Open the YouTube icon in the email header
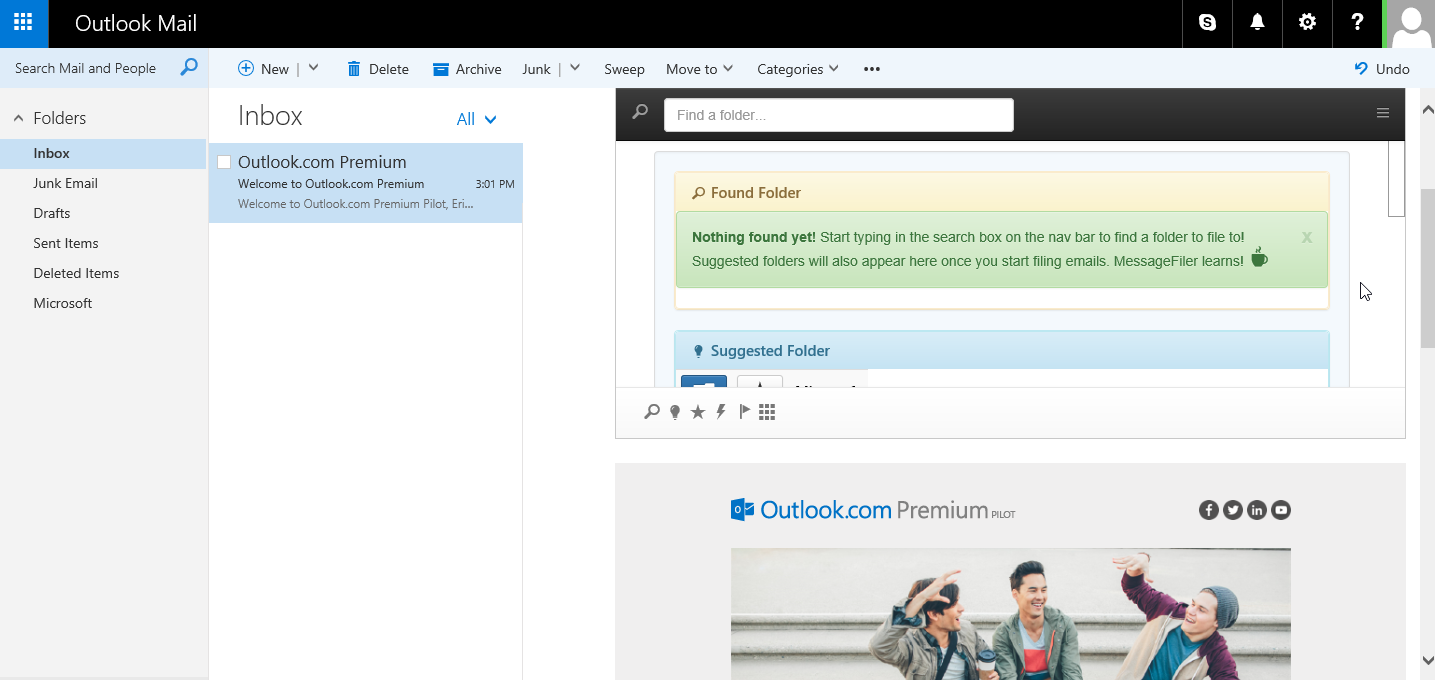This screenshot has height=680, width=1435. click(x=1281, y=510)
